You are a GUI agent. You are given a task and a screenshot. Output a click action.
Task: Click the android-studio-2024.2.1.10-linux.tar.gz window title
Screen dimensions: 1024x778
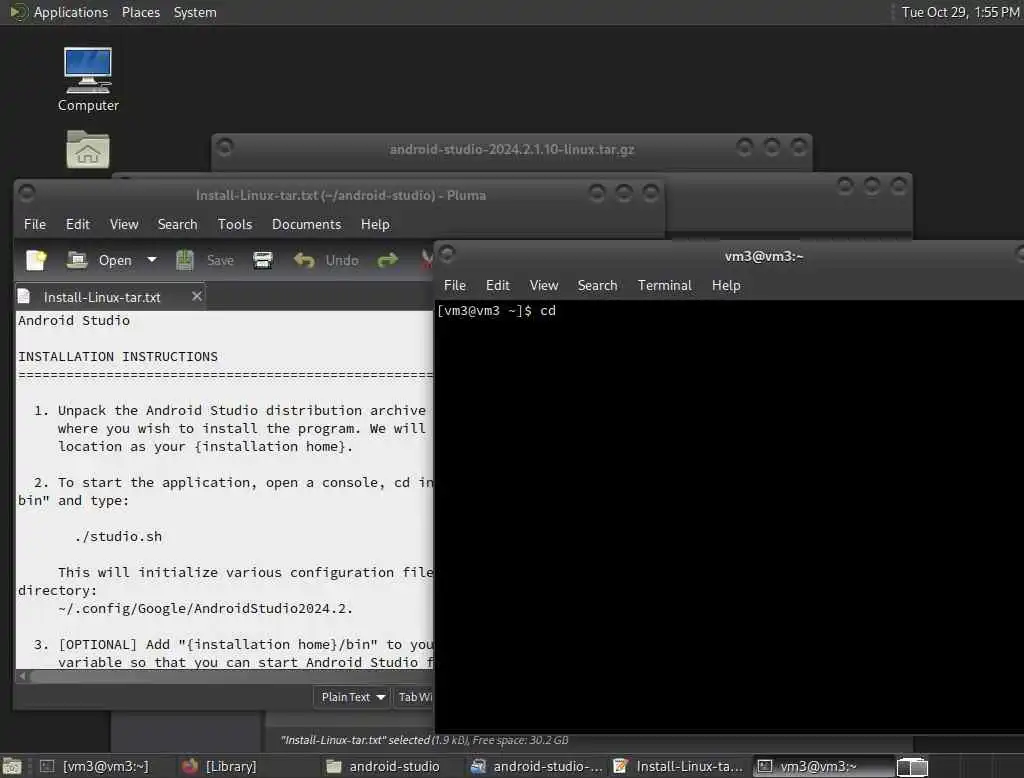[x=512, y=150]
